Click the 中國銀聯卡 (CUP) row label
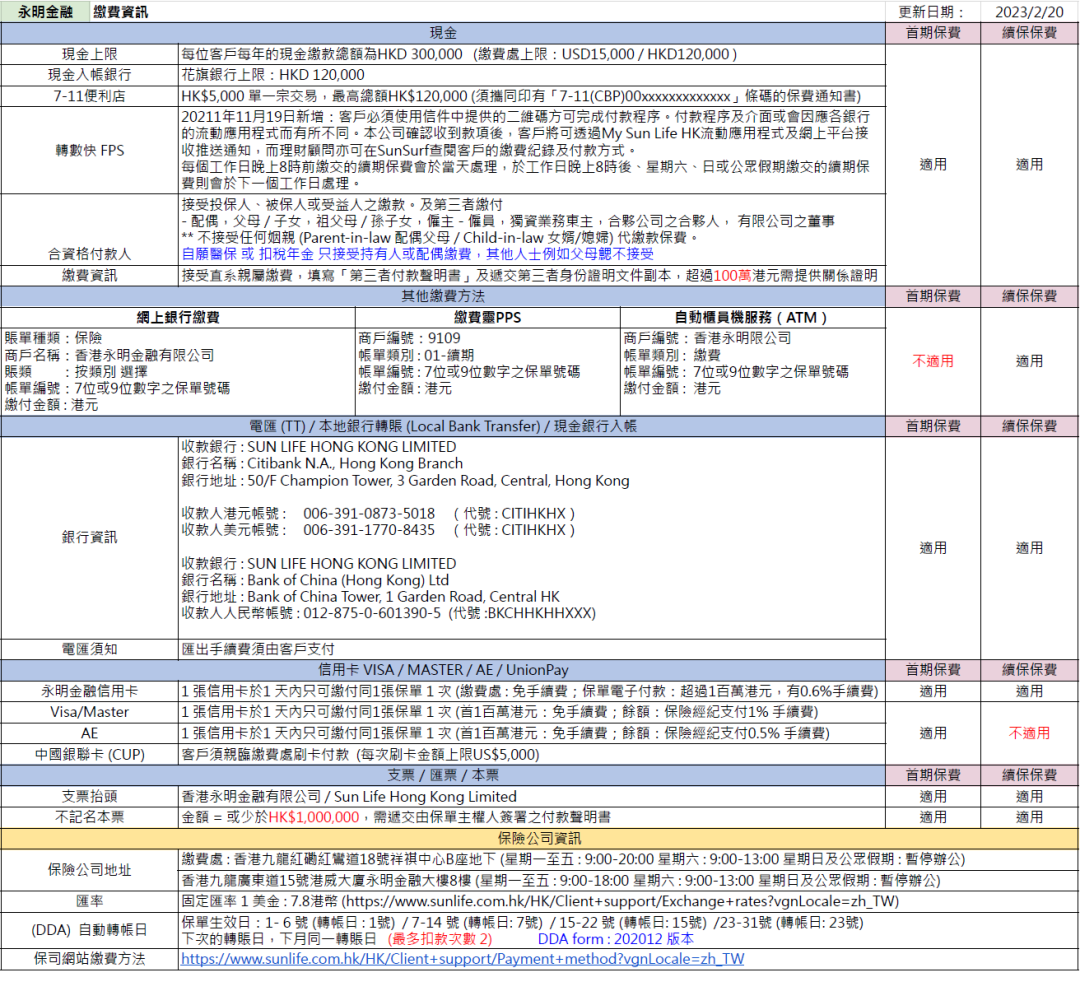Image resolution: width=1080 pixels, height=1005 pixels. coord(89,754)
